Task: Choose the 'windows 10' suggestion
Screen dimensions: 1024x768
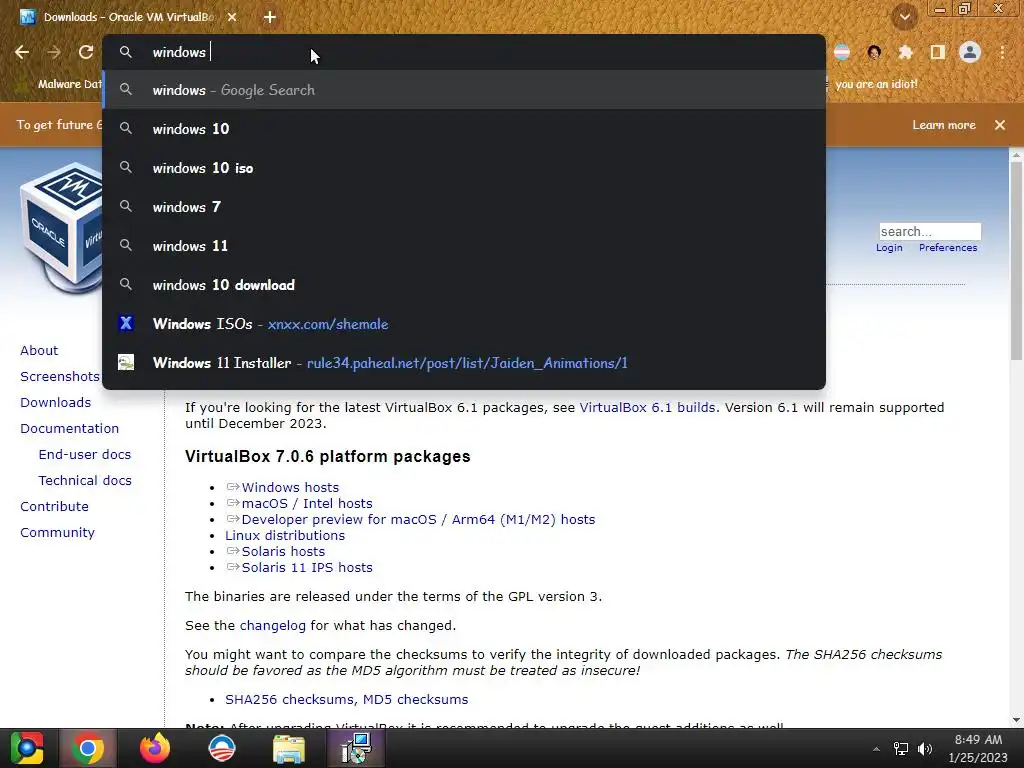Action: pos(464,129)
